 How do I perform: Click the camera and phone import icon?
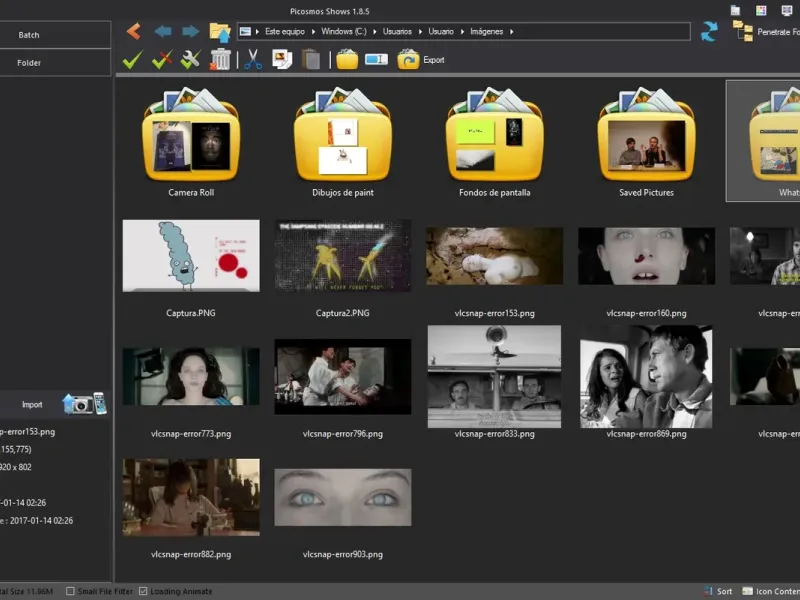tap(84, 404)
